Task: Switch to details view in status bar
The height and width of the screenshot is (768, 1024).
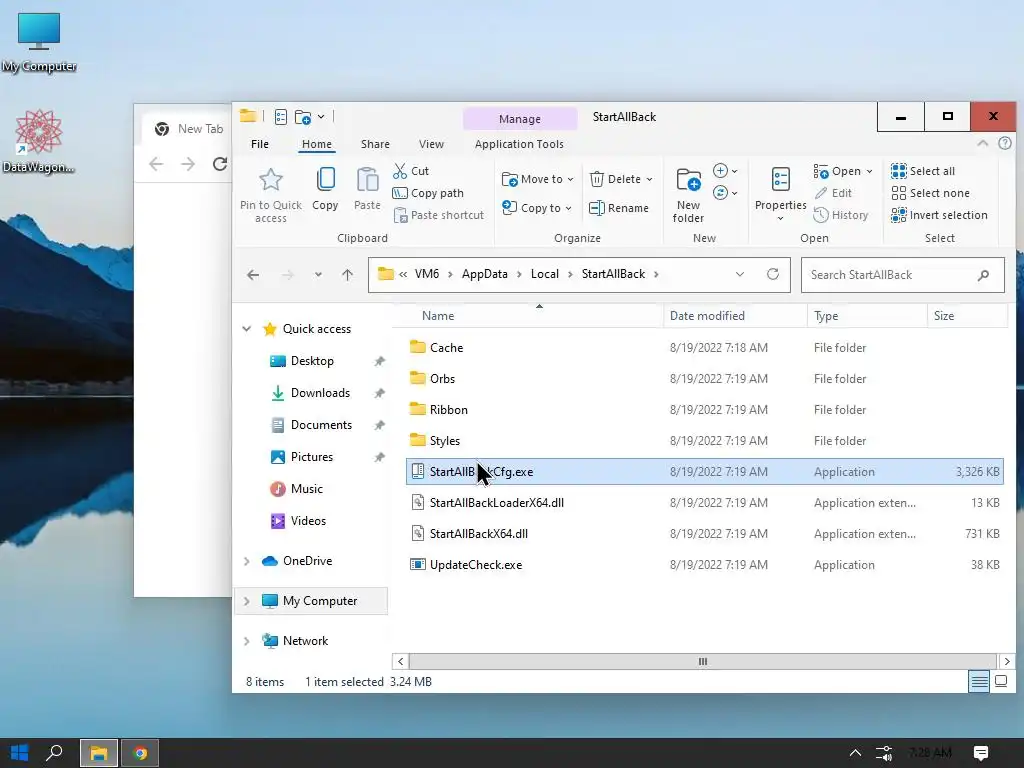Action: tap(979, 682)
